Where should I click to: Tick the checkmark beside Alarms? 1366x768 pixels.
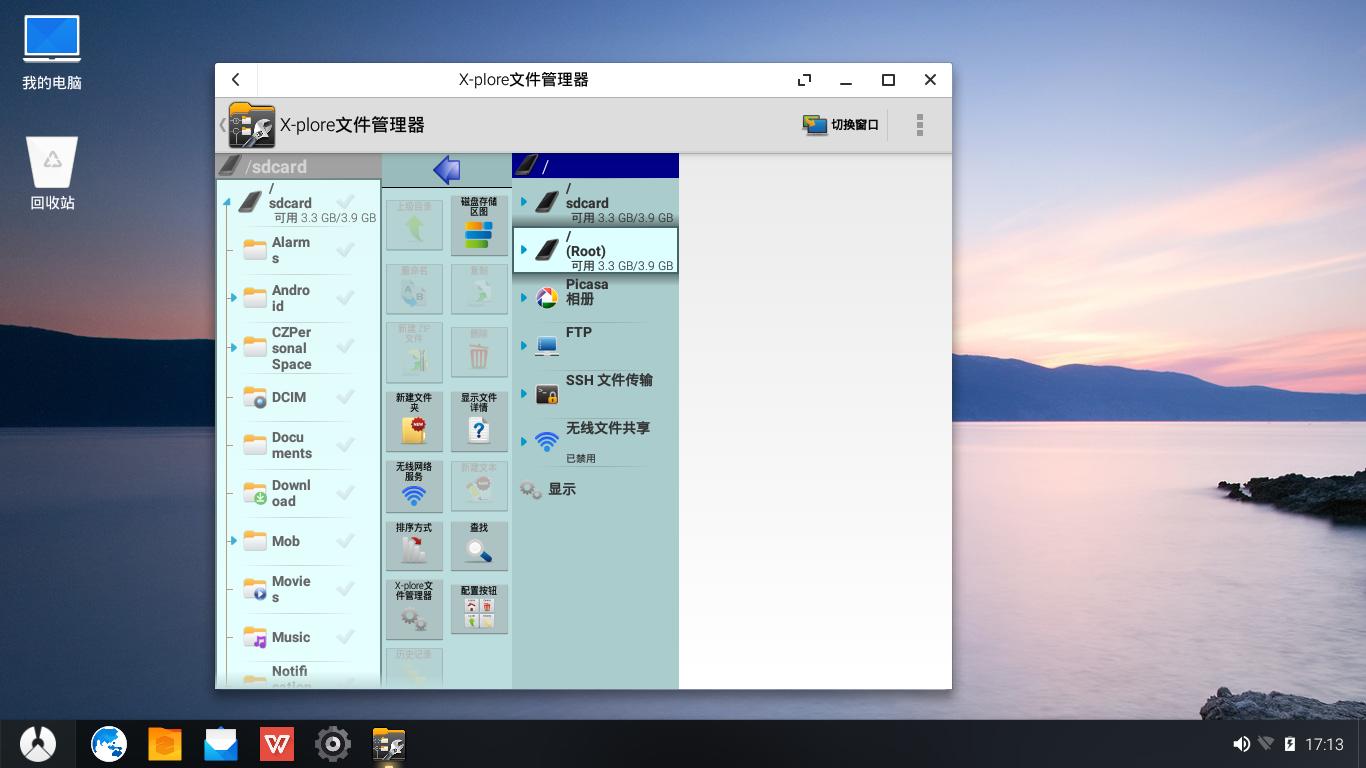346,250
